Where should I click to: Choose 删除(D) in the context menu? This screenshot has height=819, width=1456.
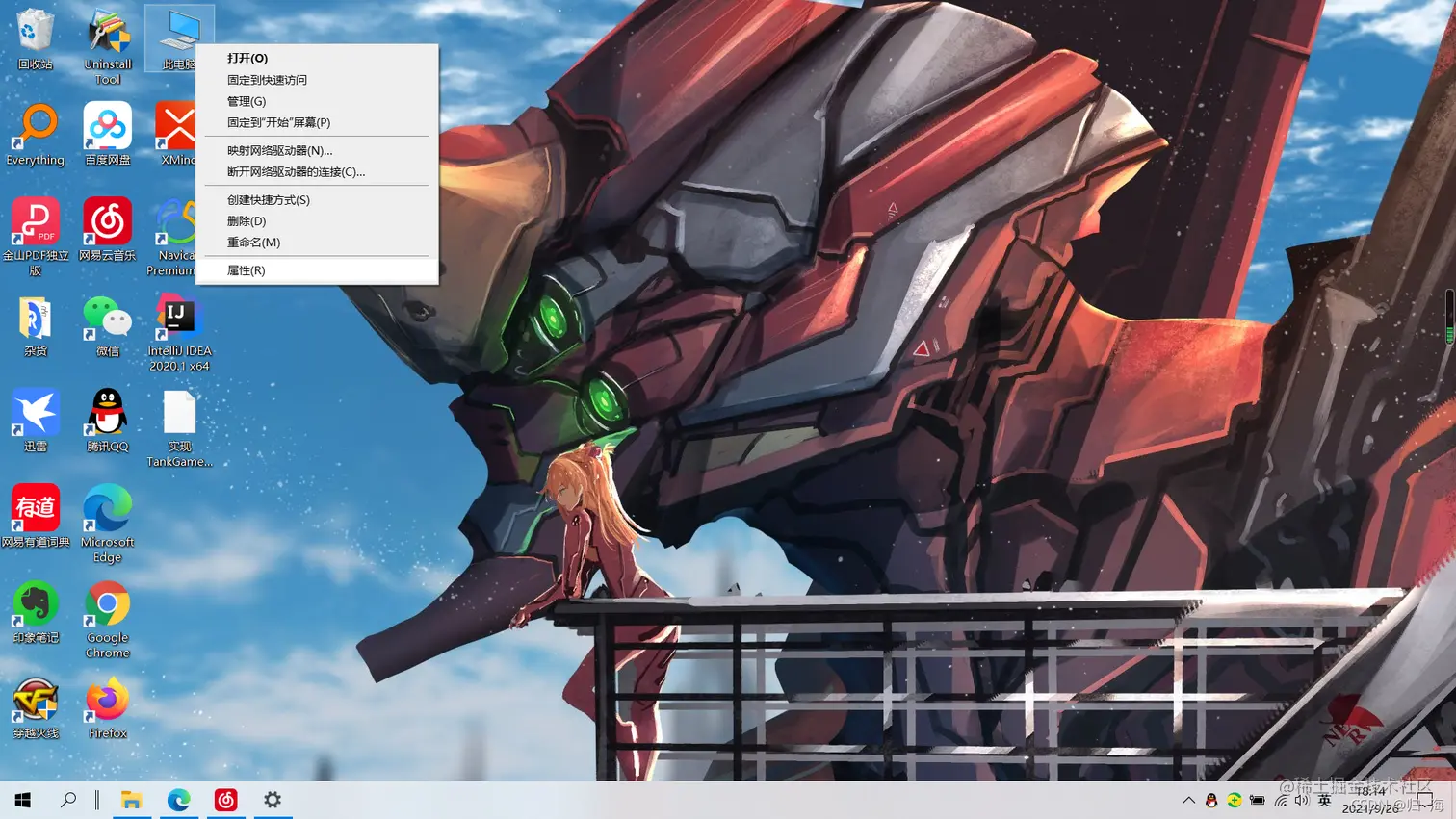[317, 220]
